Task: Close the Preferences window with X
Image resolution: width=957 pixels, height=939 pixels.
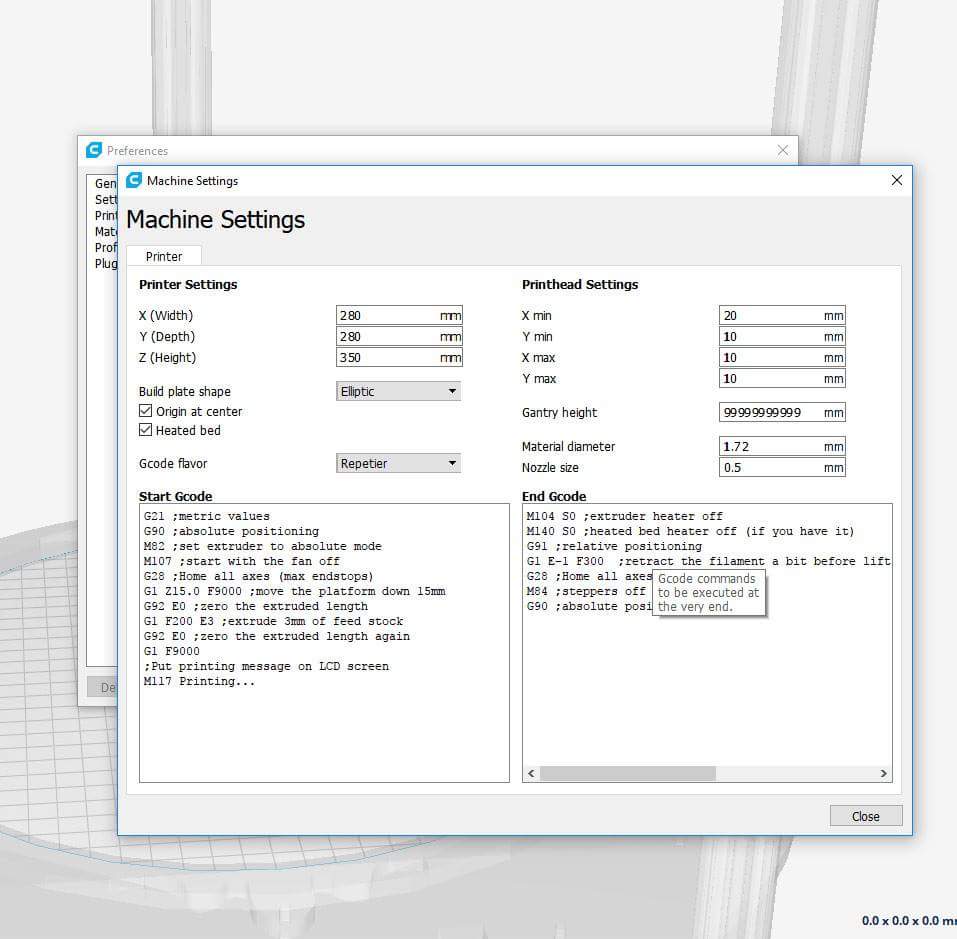Action: [x=783, y=150]
